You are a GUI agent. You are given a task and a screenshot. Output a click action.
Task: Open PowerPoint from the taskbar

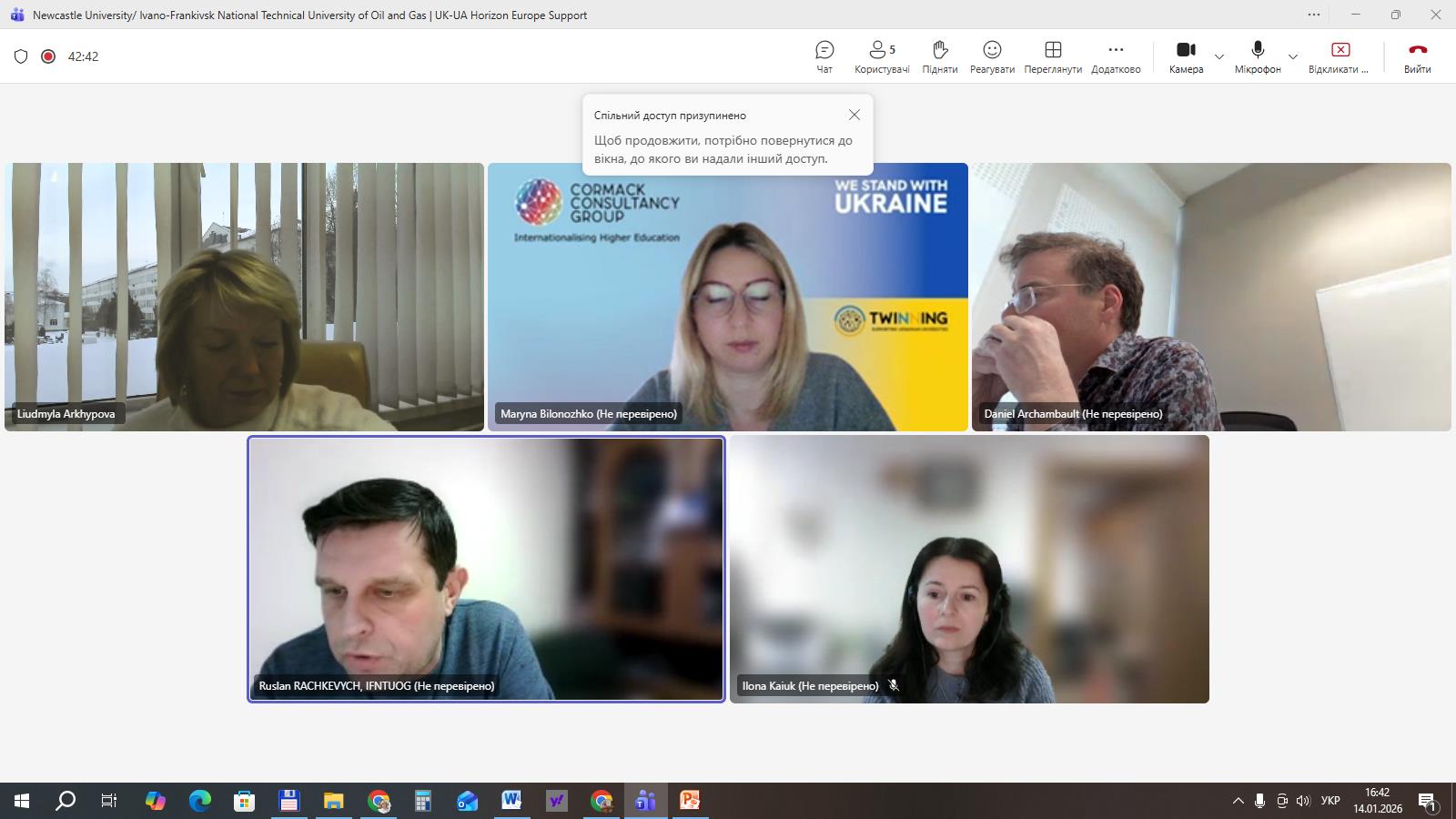click(x=690, y=801)
